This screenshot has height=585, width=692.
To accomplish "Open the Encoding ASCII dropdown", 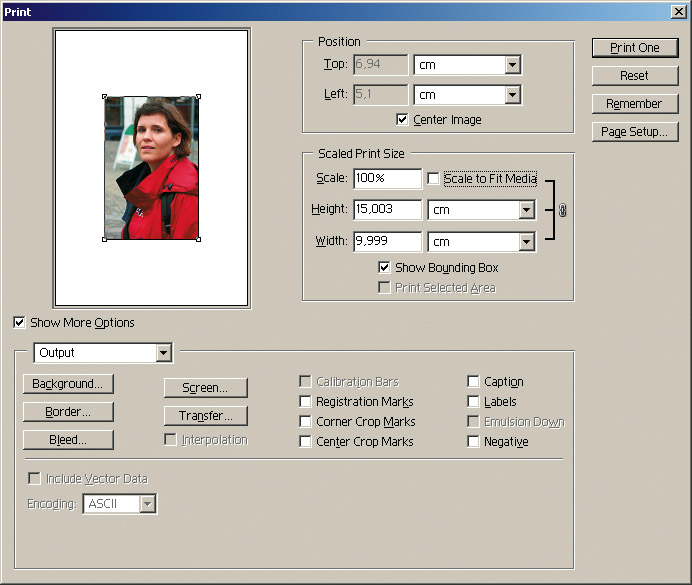I will pos(147,504).
